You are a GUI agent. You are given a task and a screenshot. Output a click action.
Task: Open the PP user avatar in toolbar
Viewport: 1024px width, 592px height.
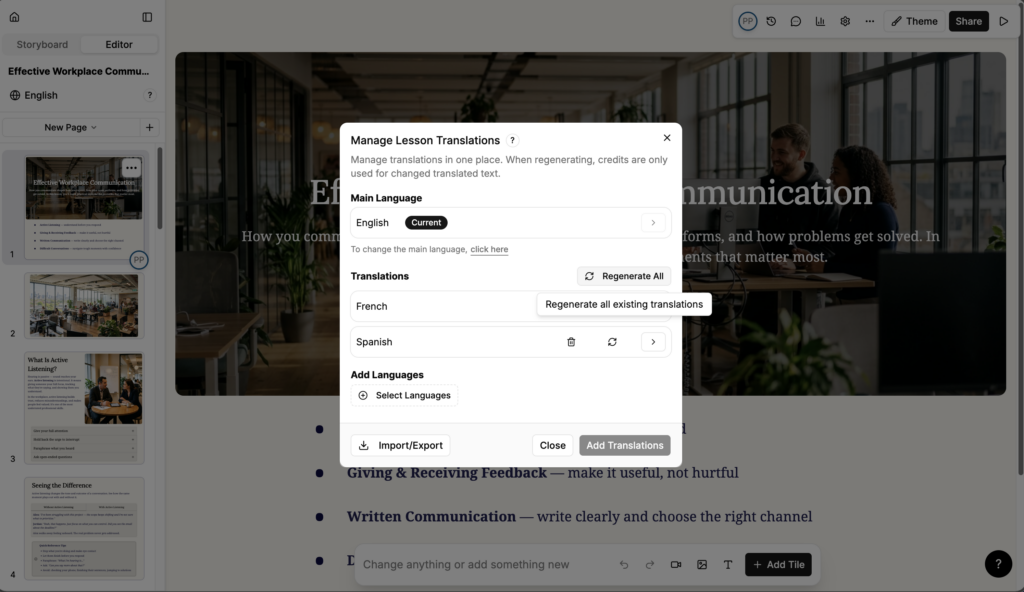click(747, 21)
